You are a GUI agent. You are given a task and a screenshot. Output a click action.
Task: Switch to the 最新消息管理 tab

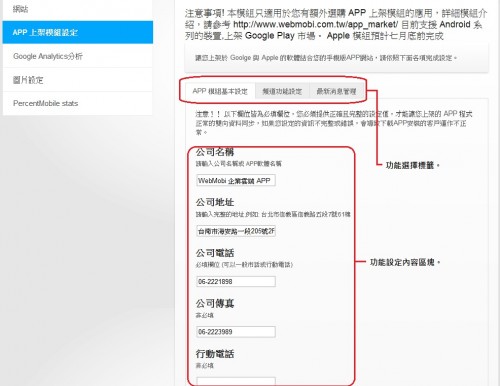point(336,91)
